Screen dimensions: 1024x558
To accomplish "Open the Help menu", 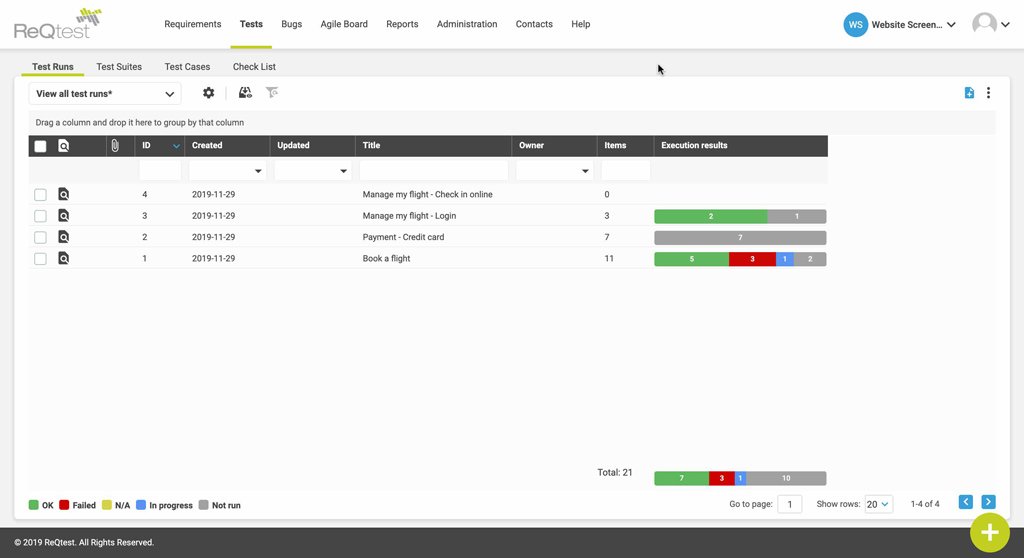I will (581, 24).
